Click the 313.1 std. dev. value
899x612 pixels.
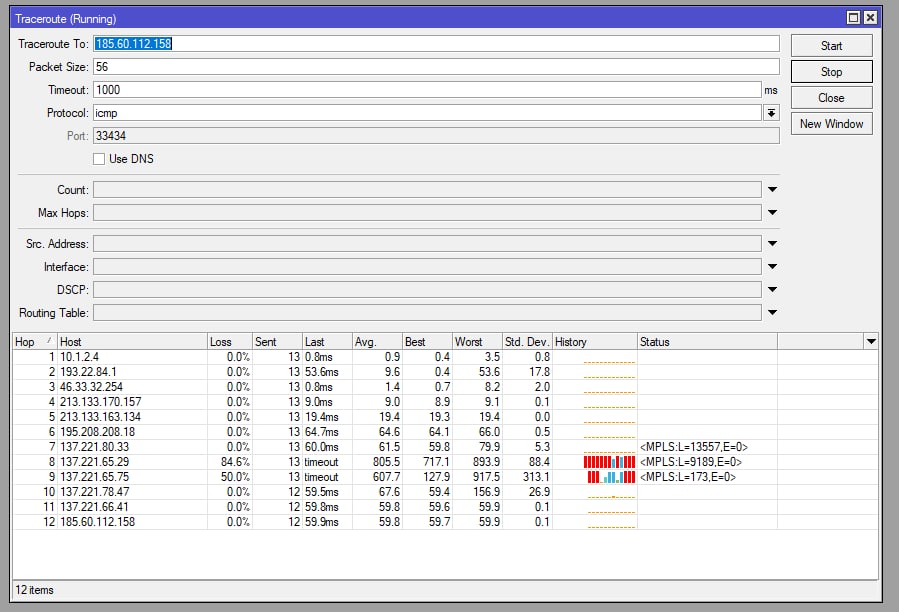coord(536,477)
